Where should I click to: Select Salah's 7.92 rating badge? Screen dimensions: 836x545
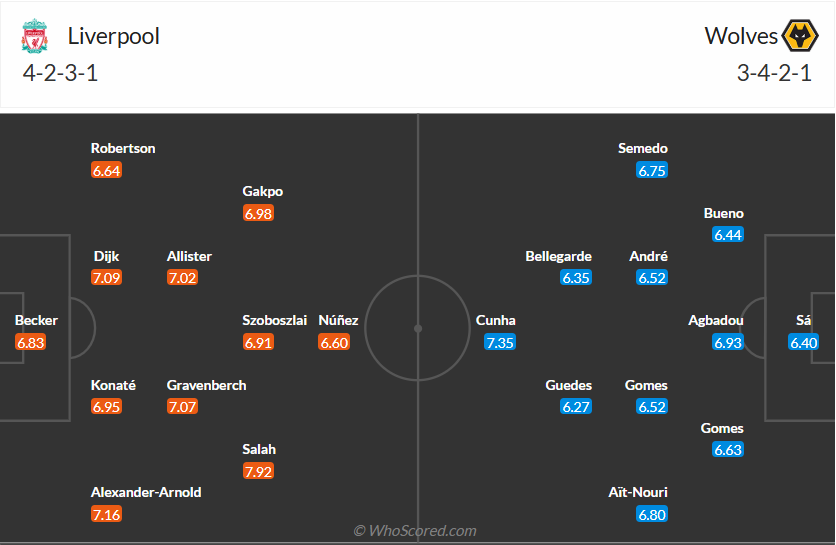[x=258, y=471]
